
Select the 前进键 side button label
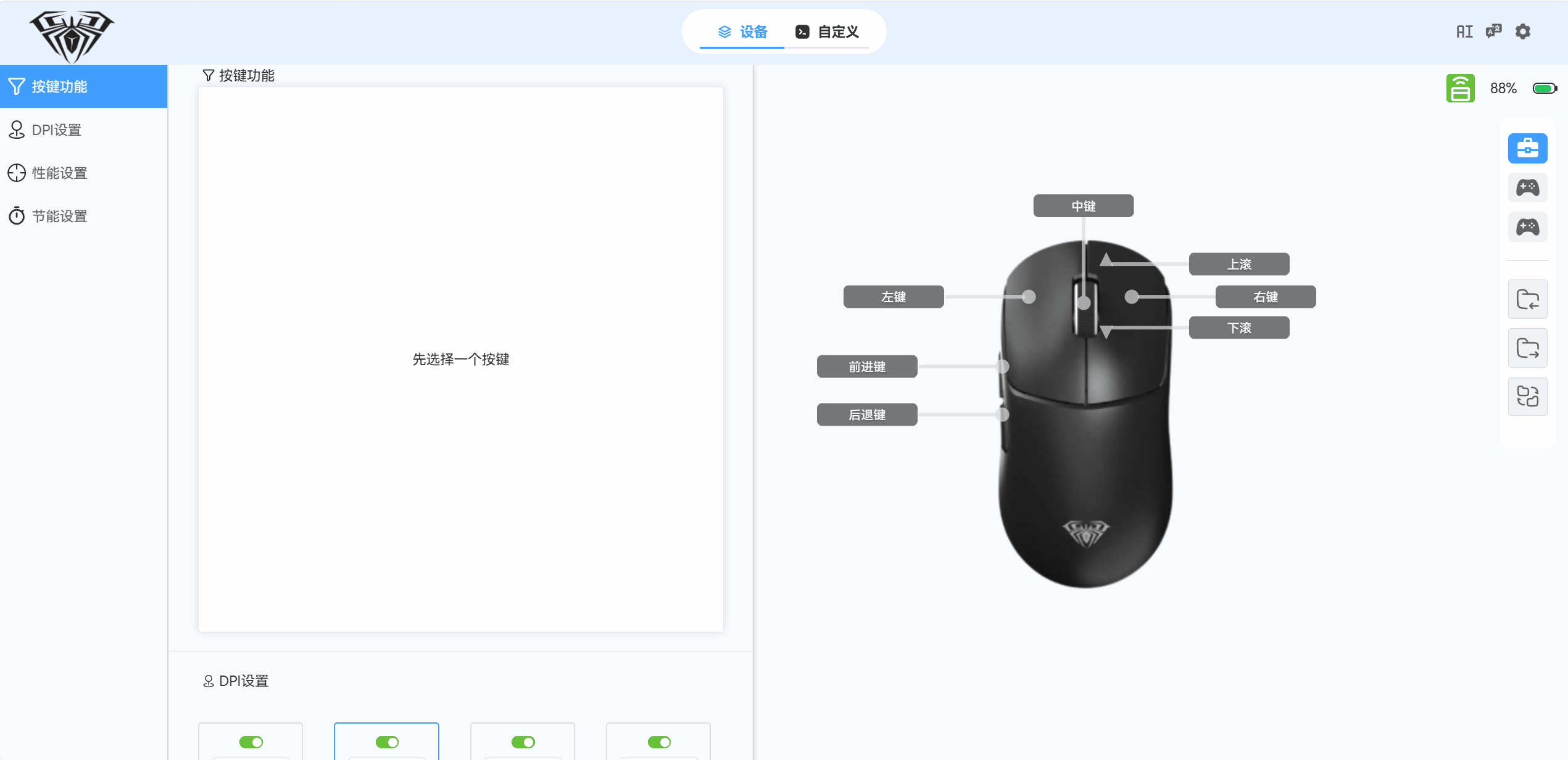[x=866, y=366]
